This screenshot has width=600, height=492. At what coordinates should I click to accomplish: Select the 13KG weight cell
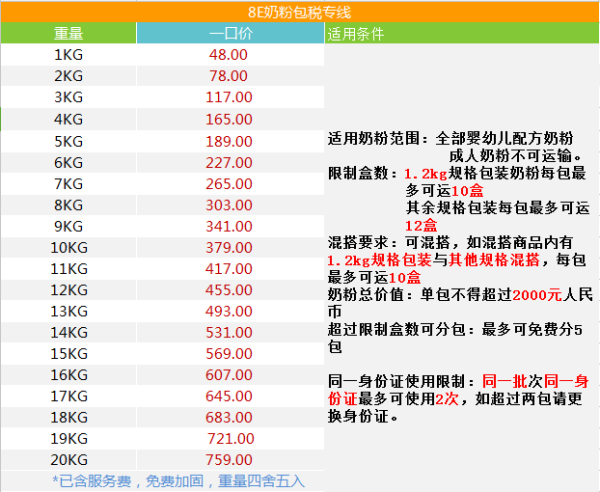point(68,311)
